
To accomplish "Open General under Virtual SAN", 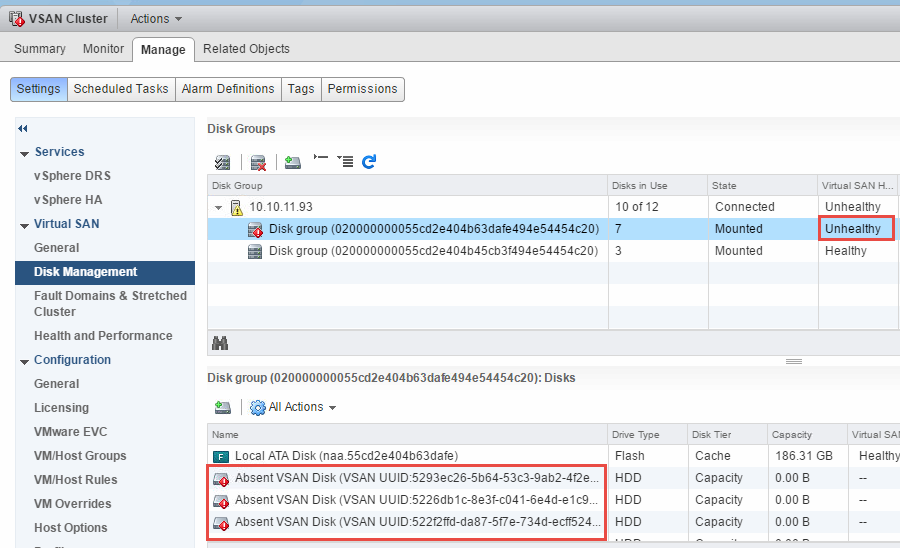I will click(x=56, y=248).
